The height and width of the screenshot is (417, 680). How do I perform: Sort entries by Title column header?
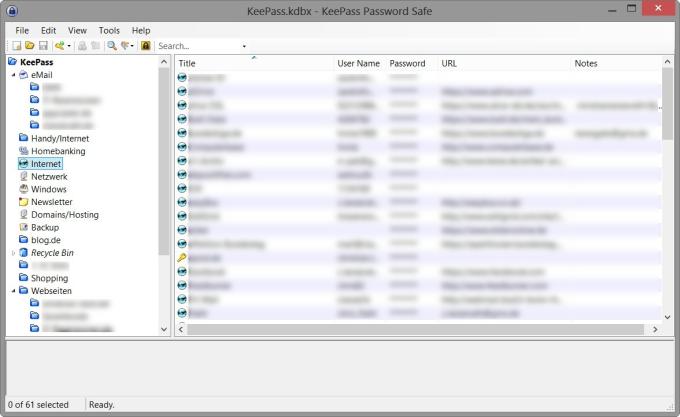point(255,63)
